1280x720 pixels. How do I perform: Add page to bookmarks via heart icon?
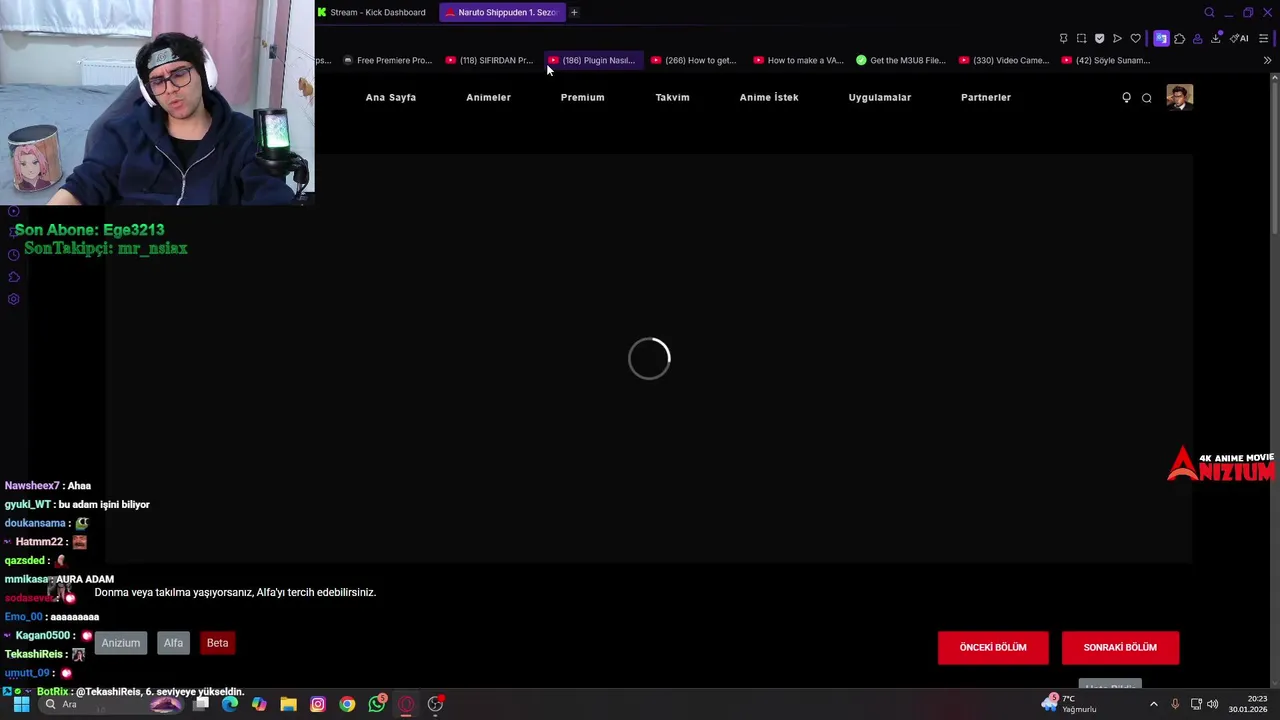(x=1135, y=39)
